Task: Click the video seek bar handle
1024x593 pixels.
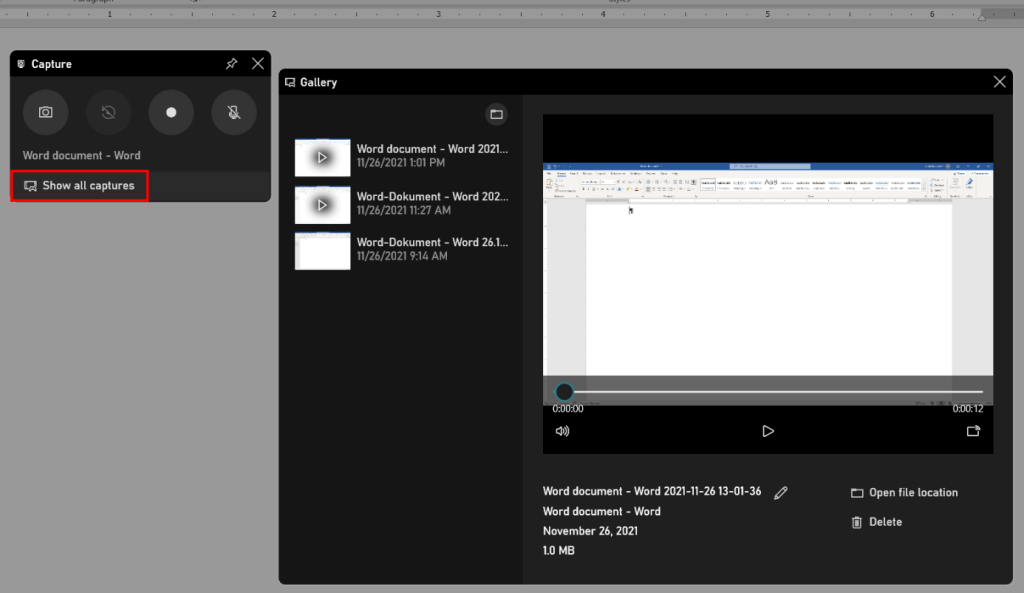Action: point(564,392)
